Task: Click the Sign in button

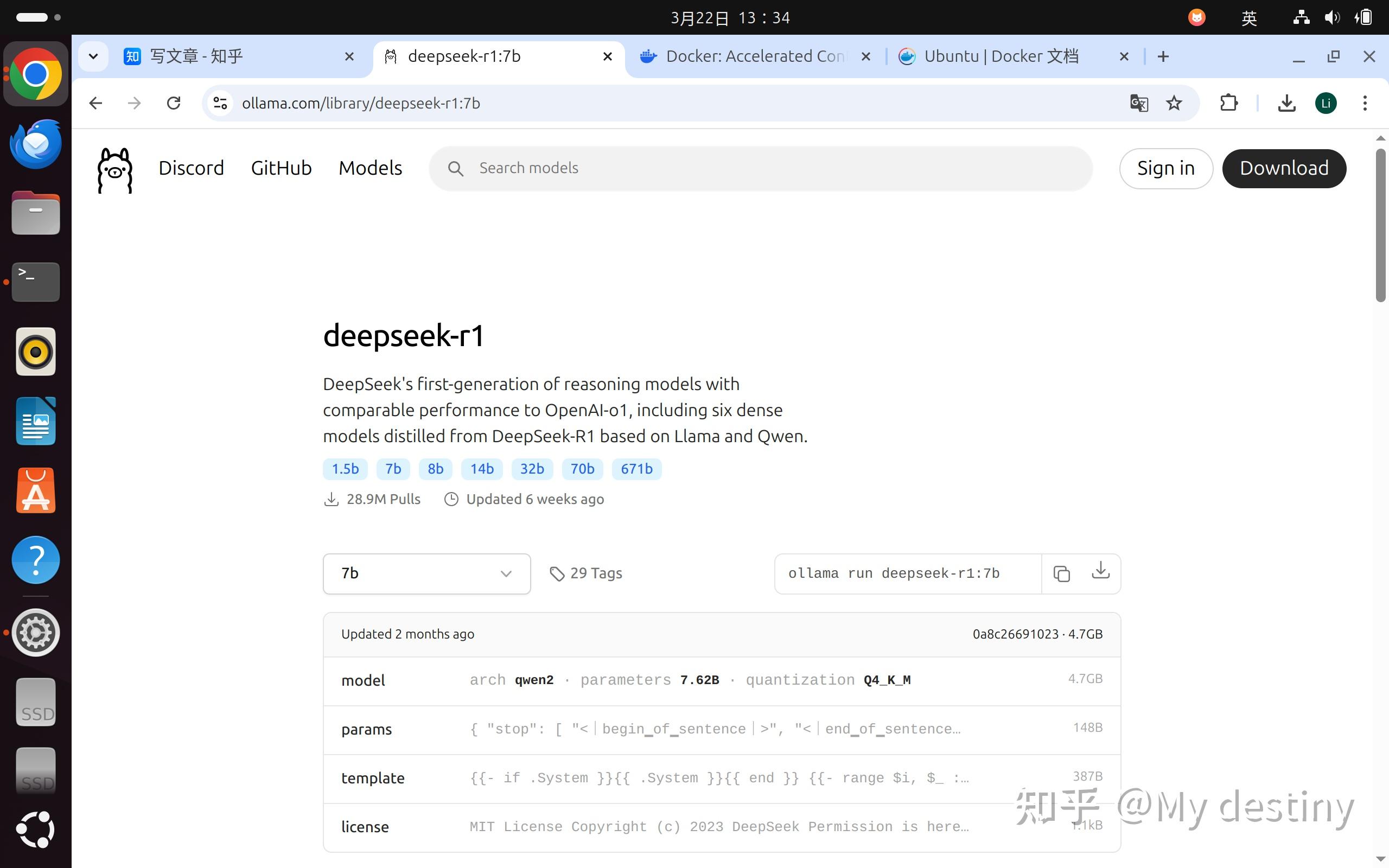Action: pyautogui.click(x=1165, y=168)
